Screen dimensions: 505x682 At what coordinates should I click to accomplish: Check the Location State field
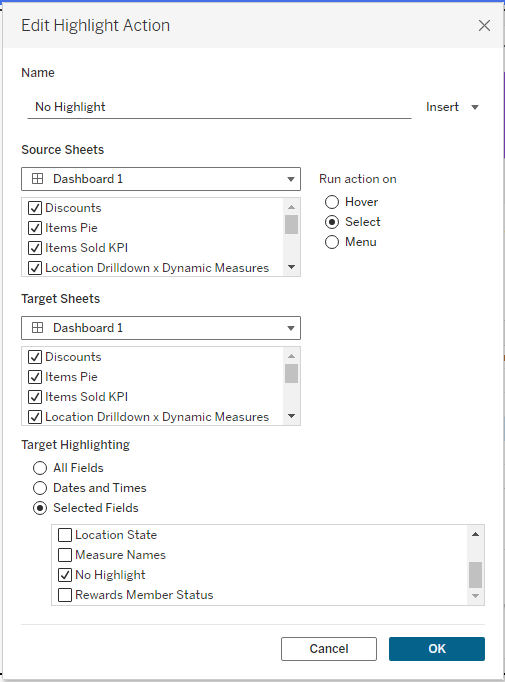65,535
